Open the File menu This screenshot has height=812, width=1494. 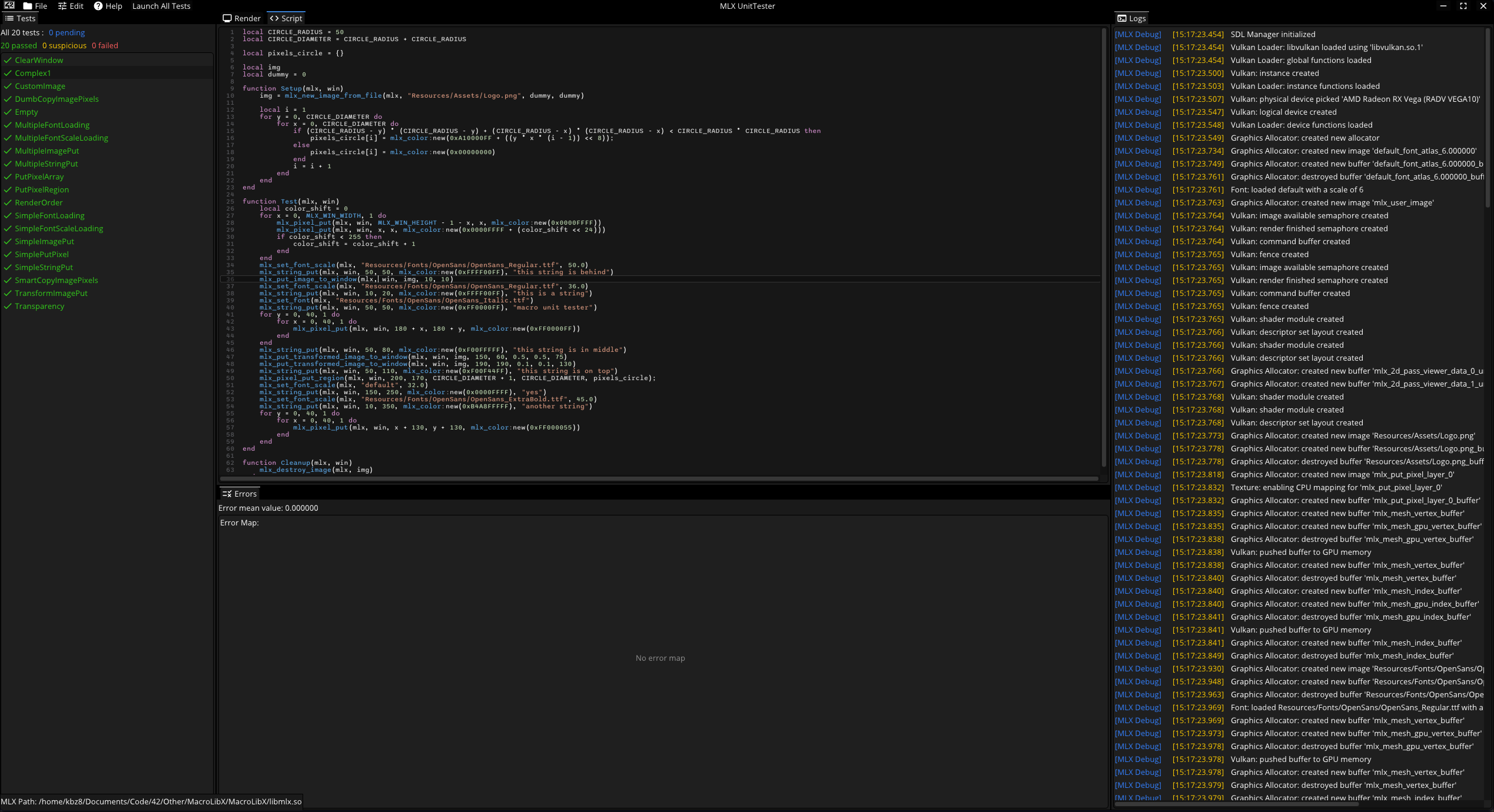tap(35, 6)
